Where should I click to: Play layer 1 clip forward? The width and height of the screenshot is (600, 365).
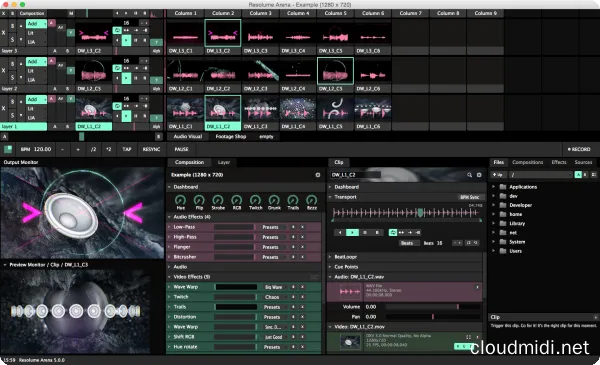pyautogui.click(x=126, y=116)
